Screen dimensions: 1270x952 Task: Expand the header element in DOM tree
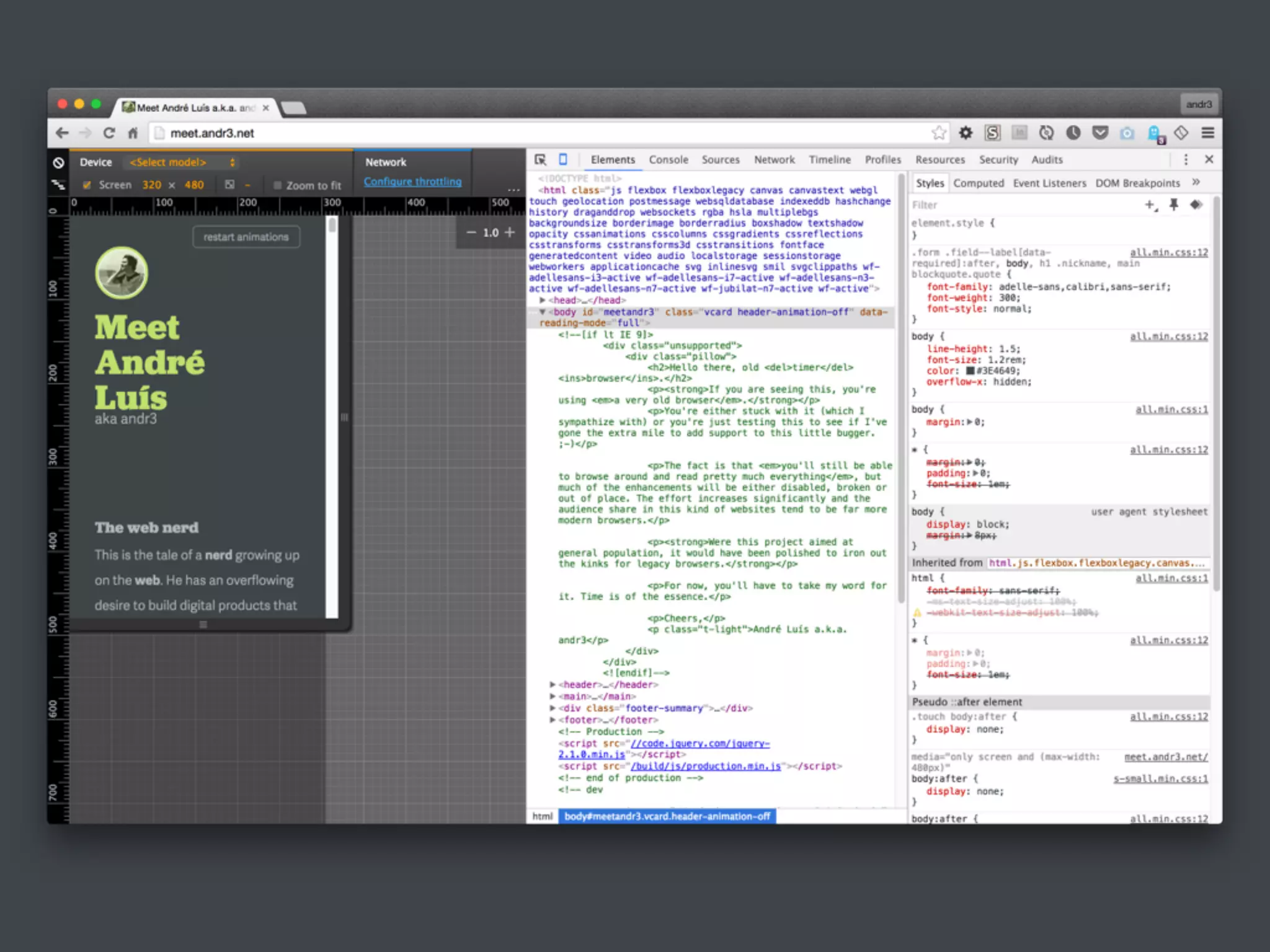[x=552, y=684]
